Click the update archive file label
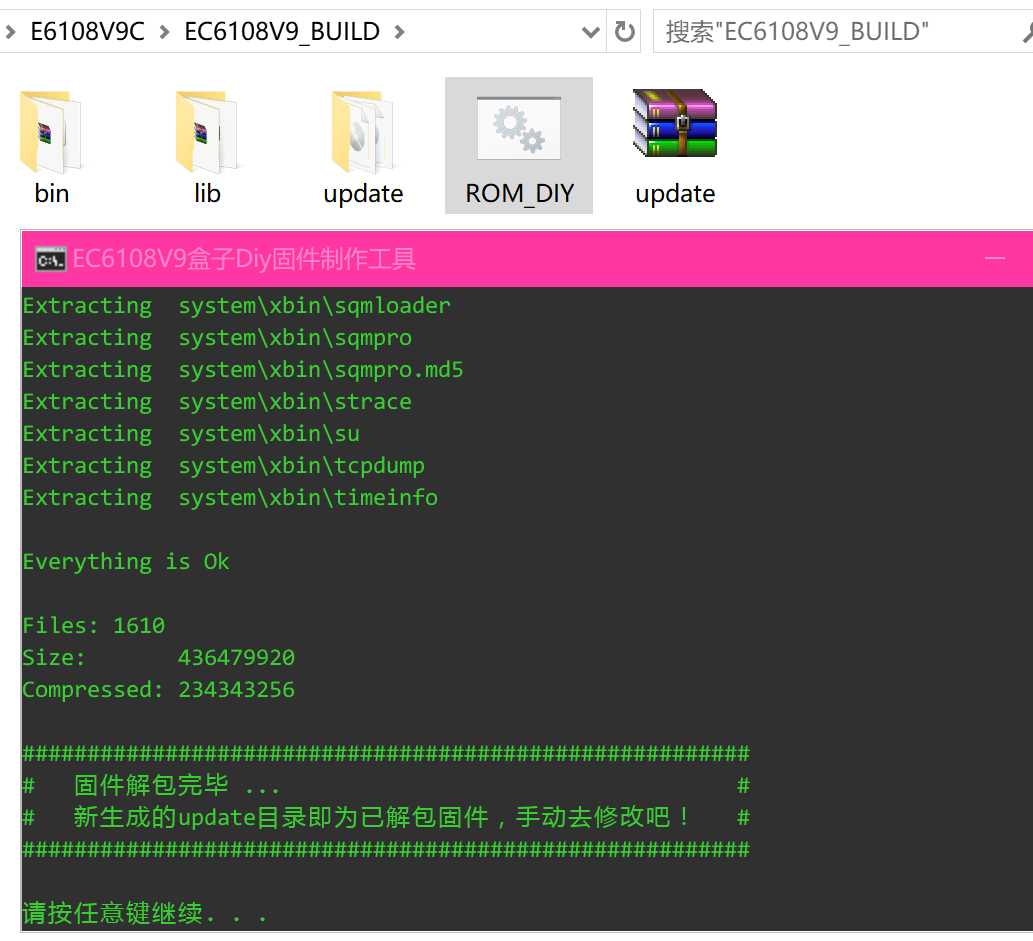 pos(674,193)
